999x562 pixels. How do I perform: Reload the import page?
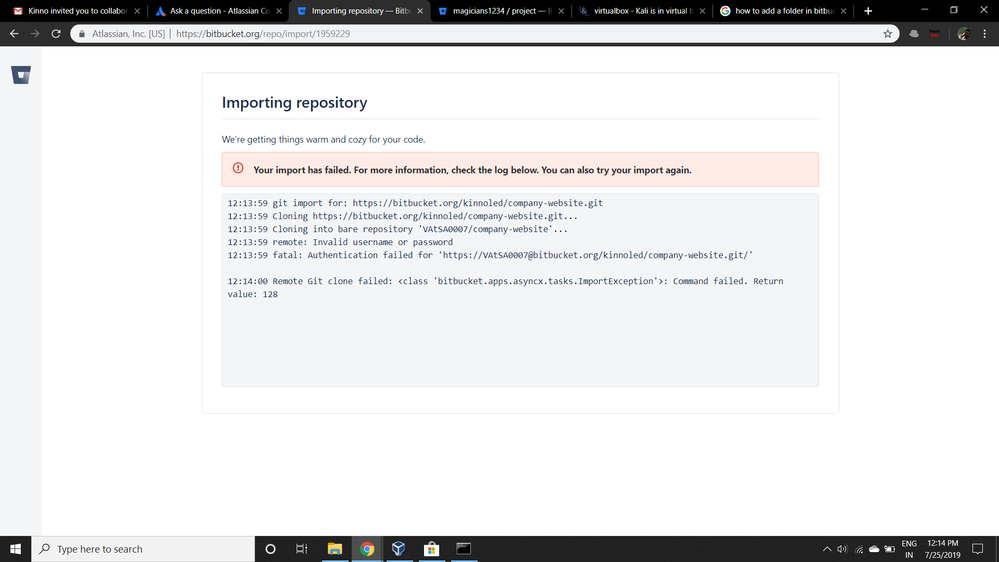pyautogui.click(x=56, y=34)
